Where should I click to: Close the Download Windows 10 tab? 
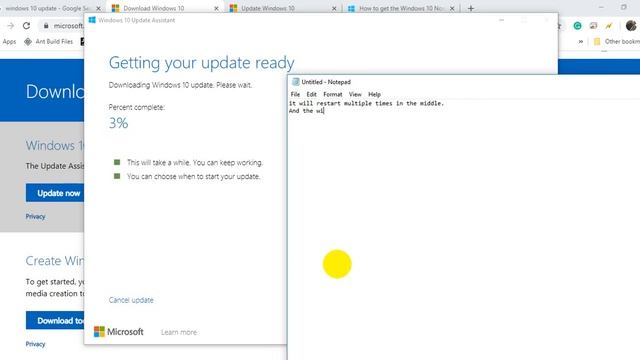[216, 8]
